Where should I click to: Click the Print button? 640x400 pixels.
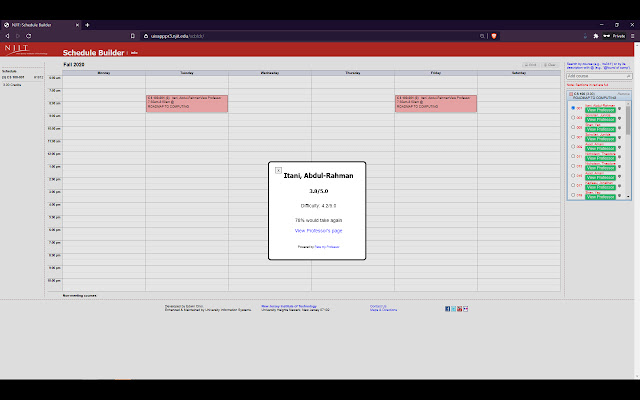(x=531, y=65)
